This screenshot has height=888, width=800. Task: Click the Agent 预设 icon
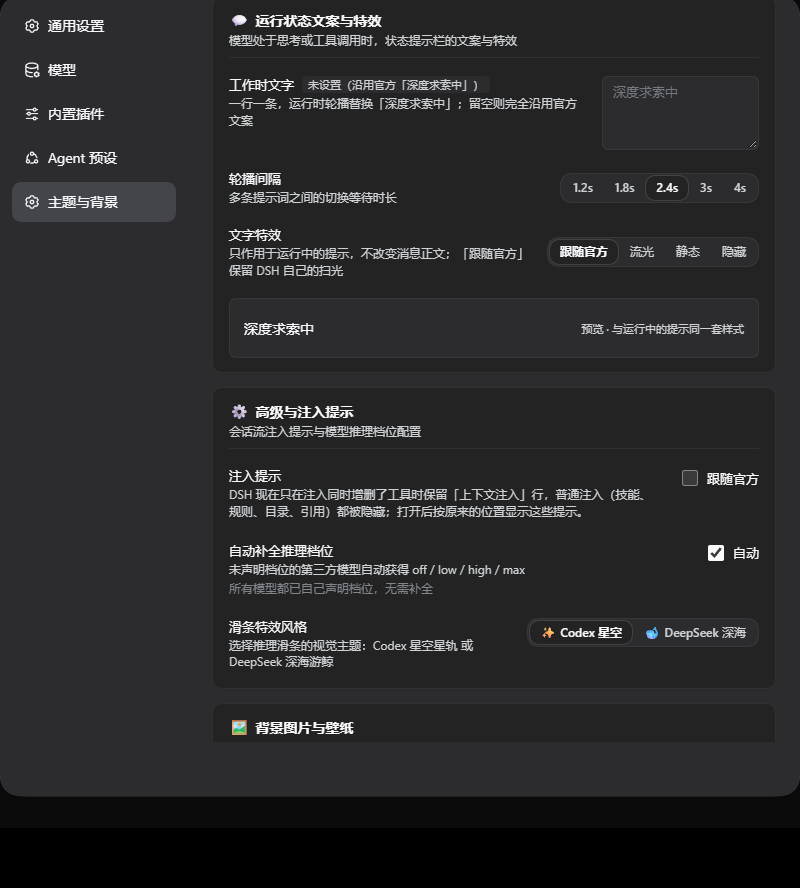[32, 158]
